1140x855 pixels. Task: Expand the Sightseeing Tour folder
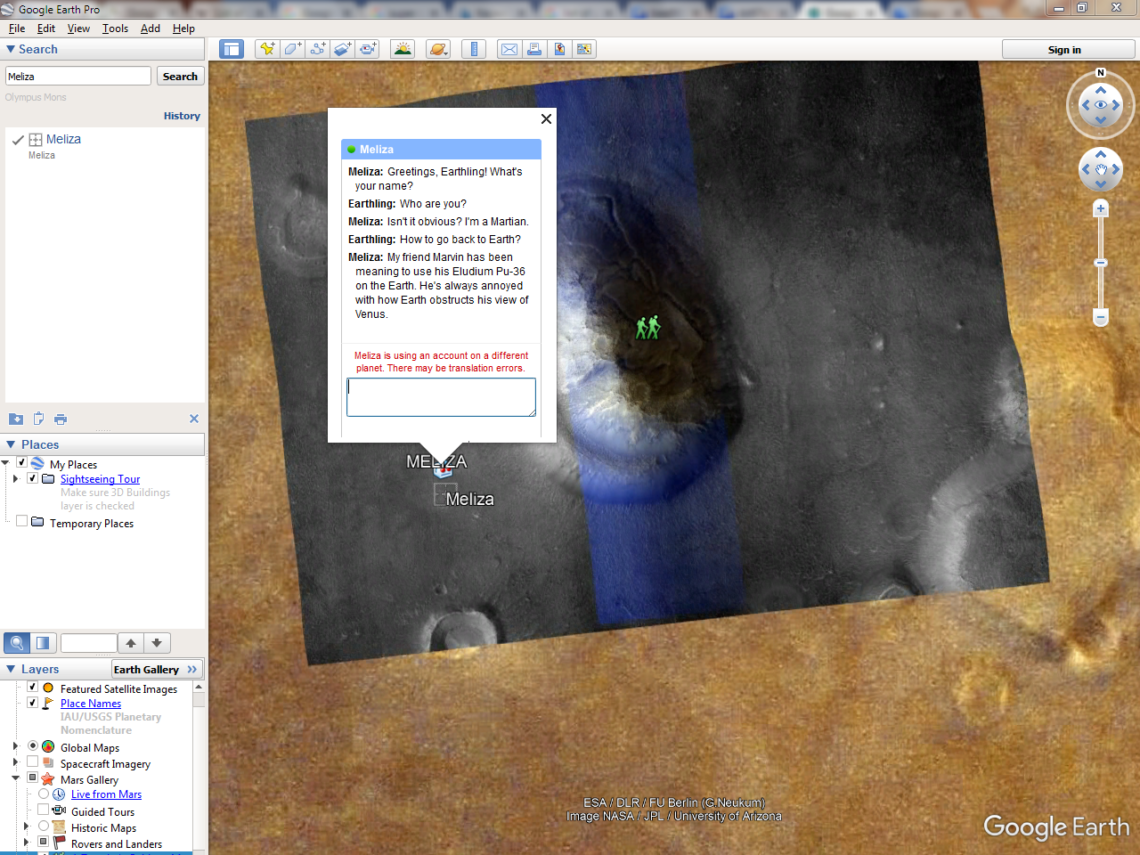15,479
